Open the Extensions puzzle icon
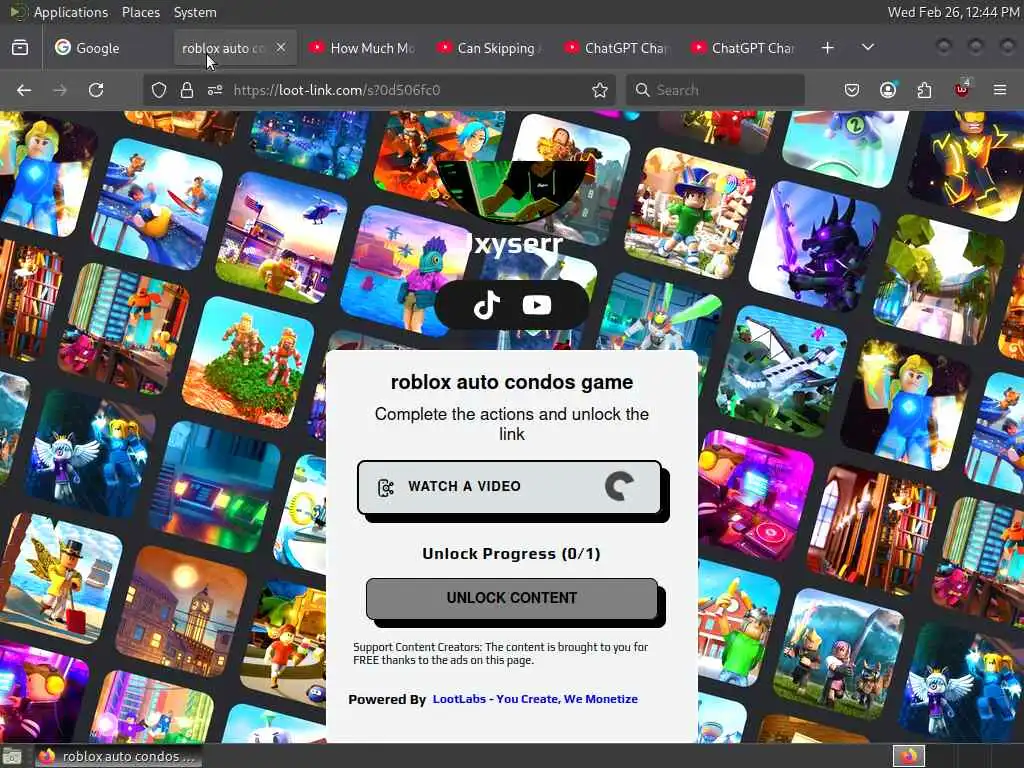This screenshot has width=1024, height=768. [x=924, y=90]
